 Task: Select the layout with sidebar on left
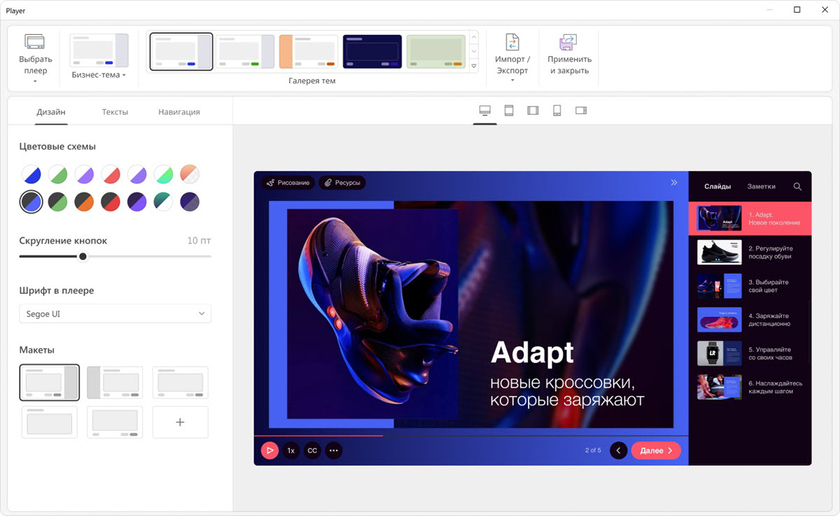point(114,382)
